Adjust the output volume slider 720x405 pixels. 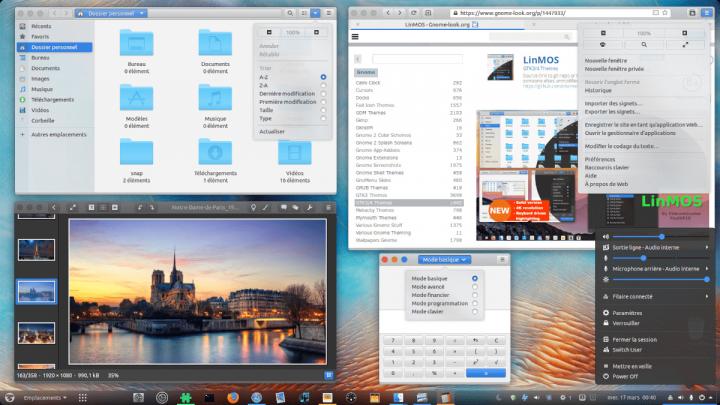[x=660, y=236]
